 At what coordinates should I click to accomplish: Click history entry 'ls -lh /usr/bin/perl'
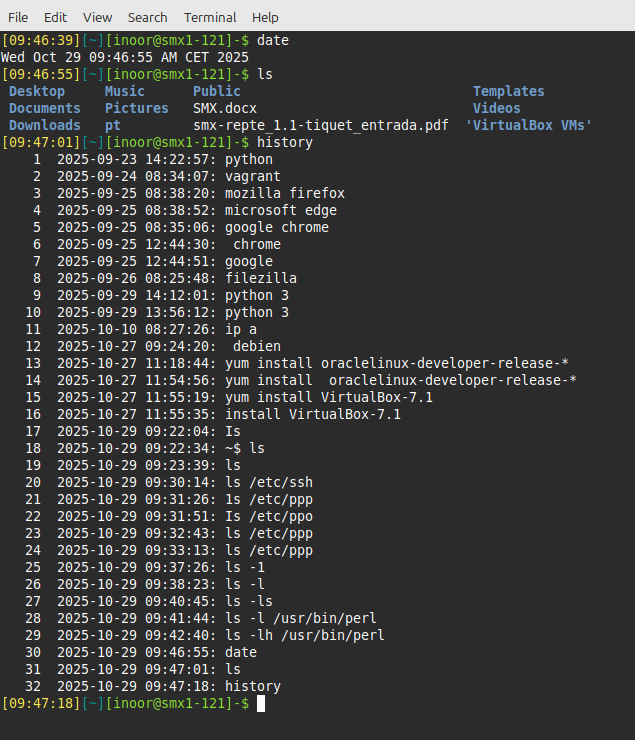click(x=305, y=636)
